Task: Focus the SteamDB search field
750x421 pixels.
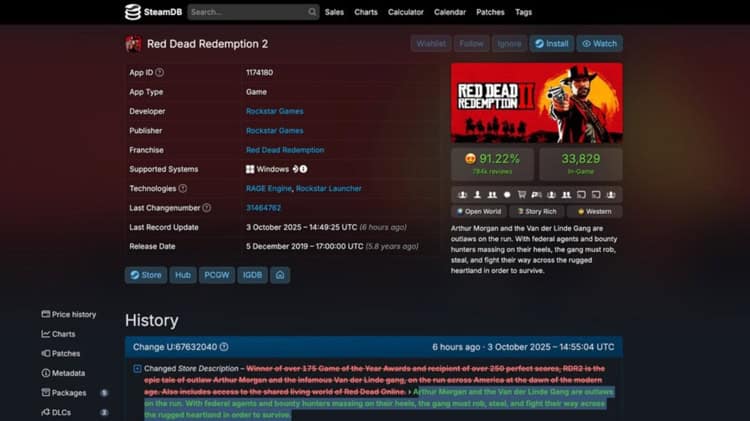Action: pos(245,12)
